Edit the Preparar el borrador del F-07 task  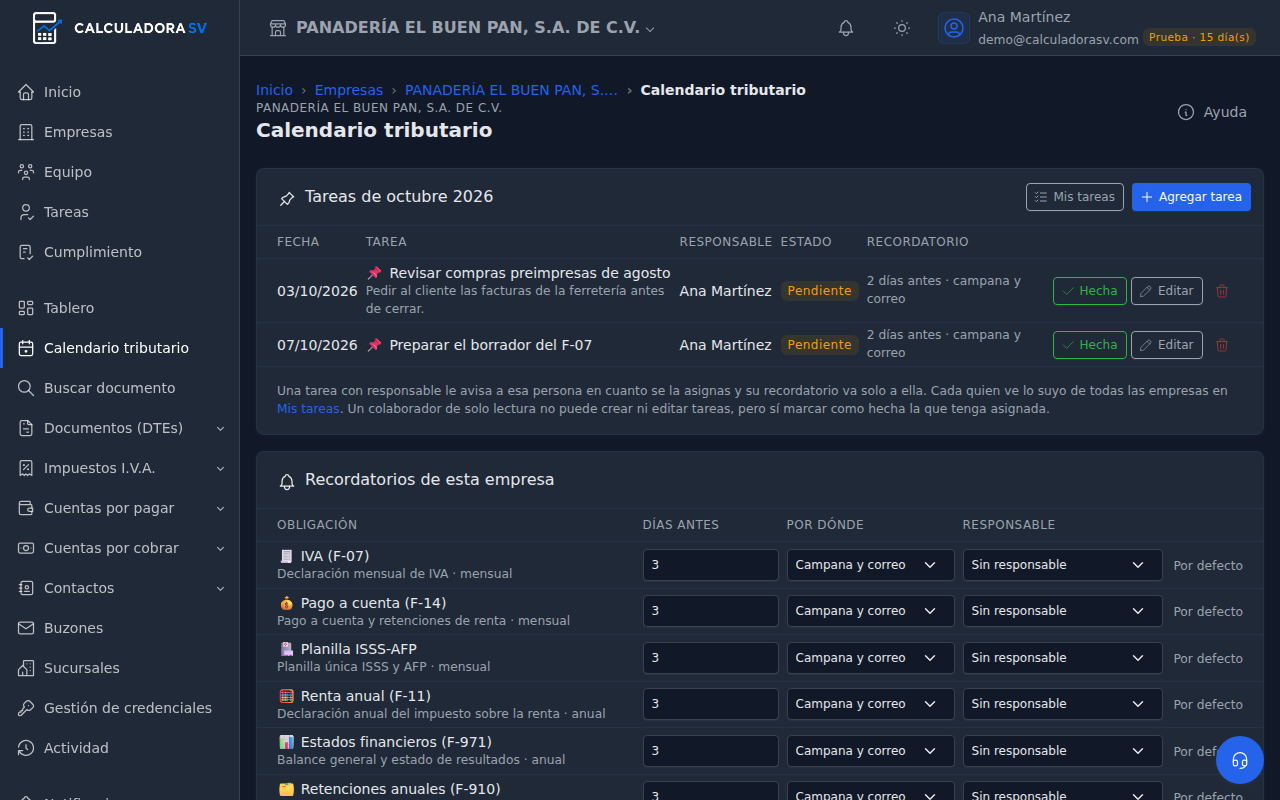[1167, 345]
